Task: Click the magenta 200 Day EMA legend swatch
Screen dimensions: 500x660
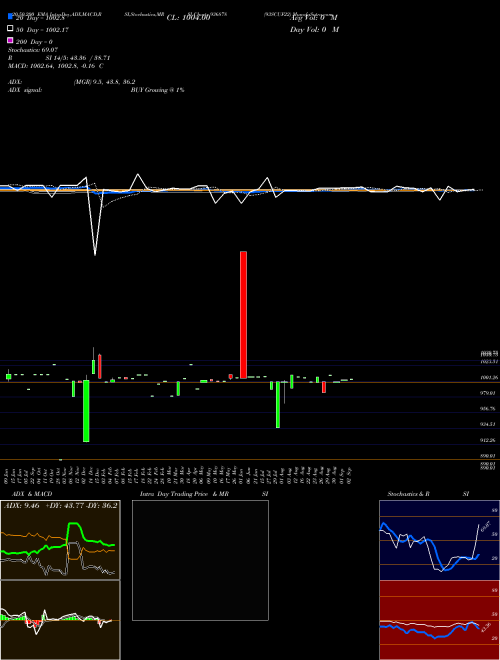Action: tap(10, 40)
